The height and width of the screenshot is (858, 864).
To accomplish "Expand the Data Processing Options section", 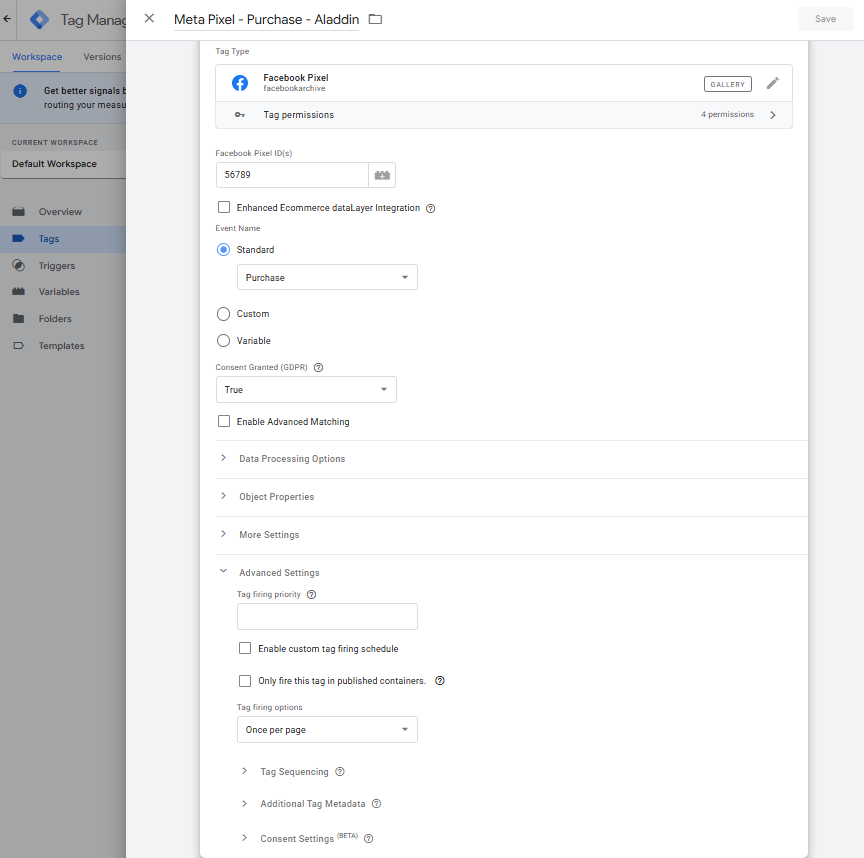I will point(291,459).
